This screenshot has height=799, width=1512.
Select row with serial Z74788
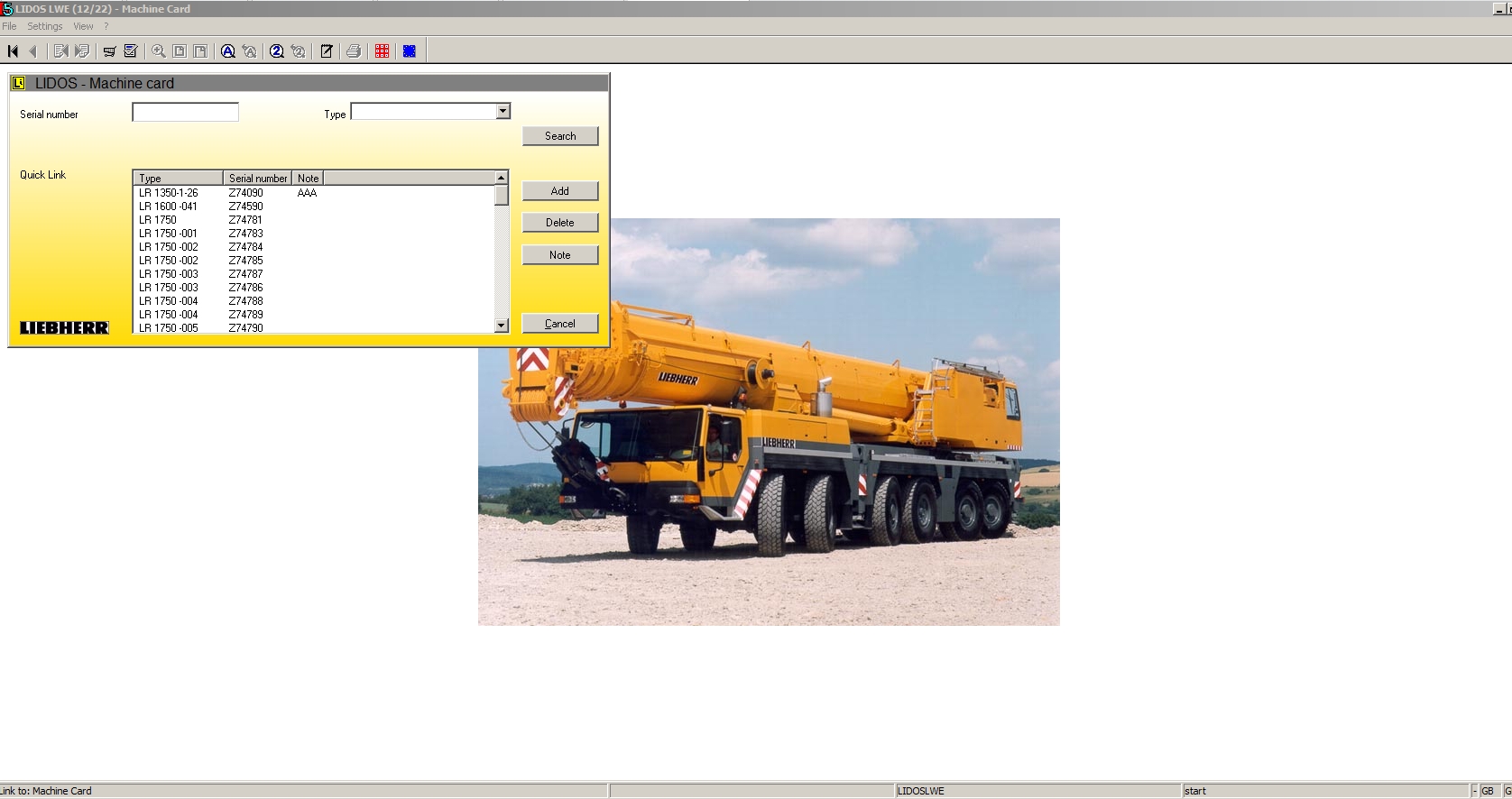click(314, 301)
